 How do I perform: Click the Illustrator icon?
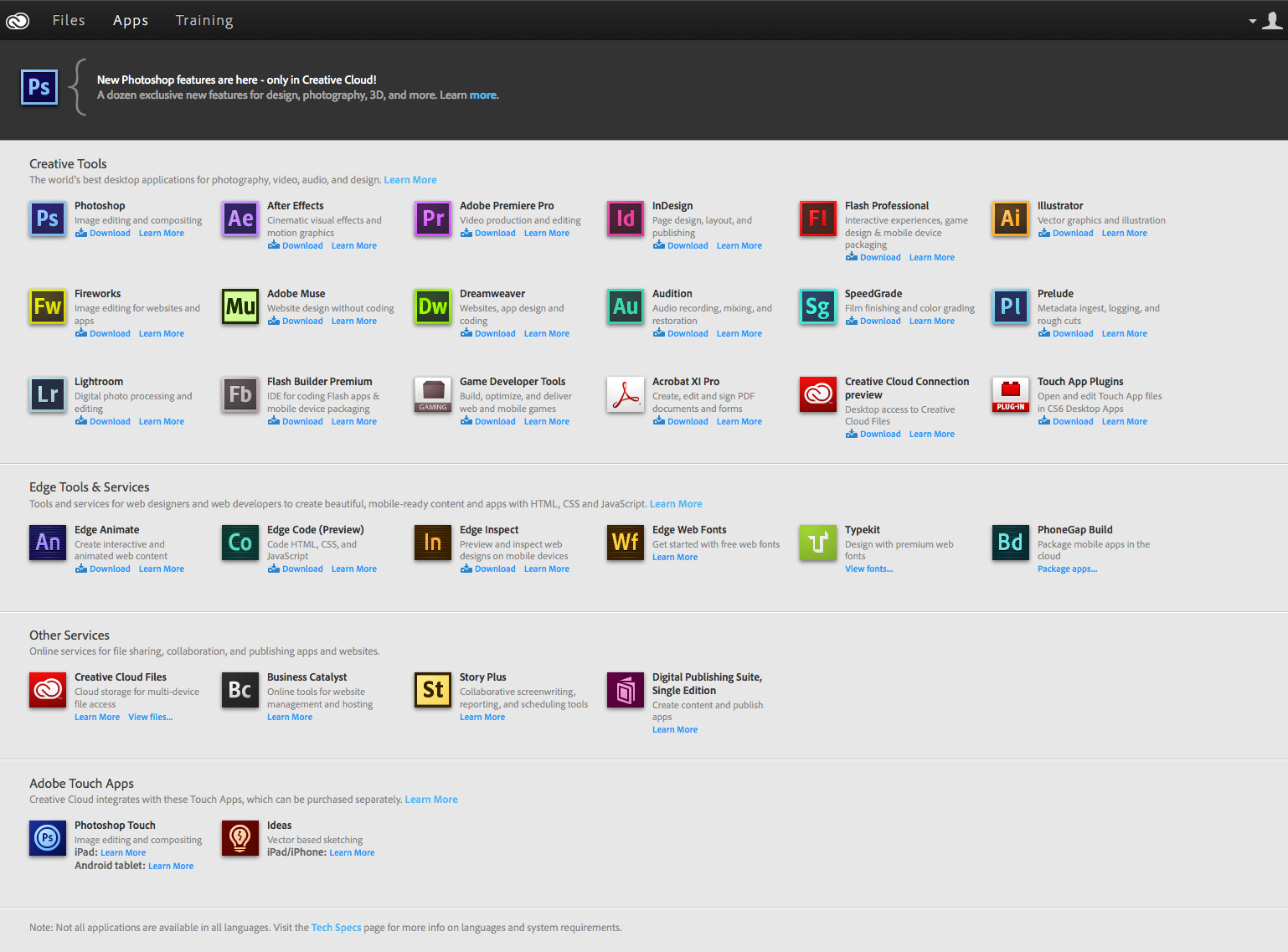(x=1011, y=219)
